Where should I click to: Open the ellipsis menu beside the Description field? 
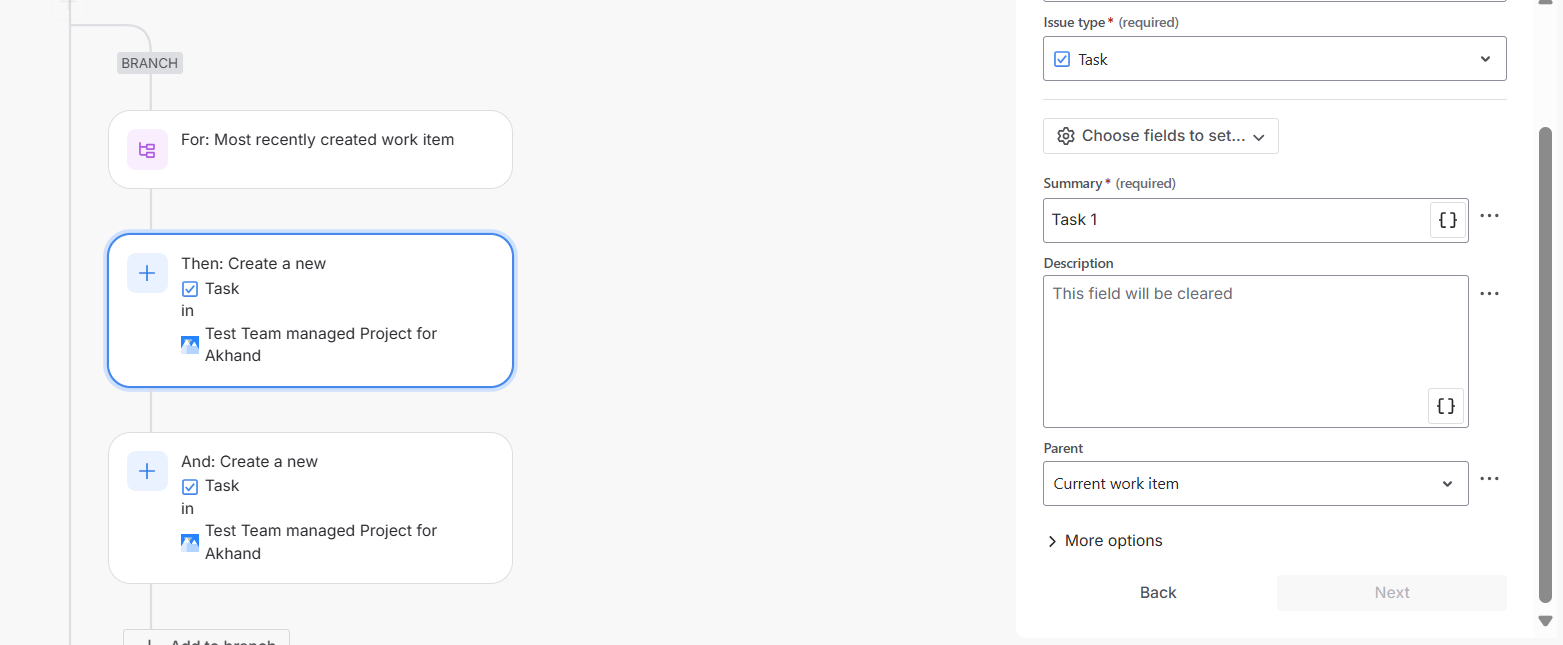pos(1489,292)
